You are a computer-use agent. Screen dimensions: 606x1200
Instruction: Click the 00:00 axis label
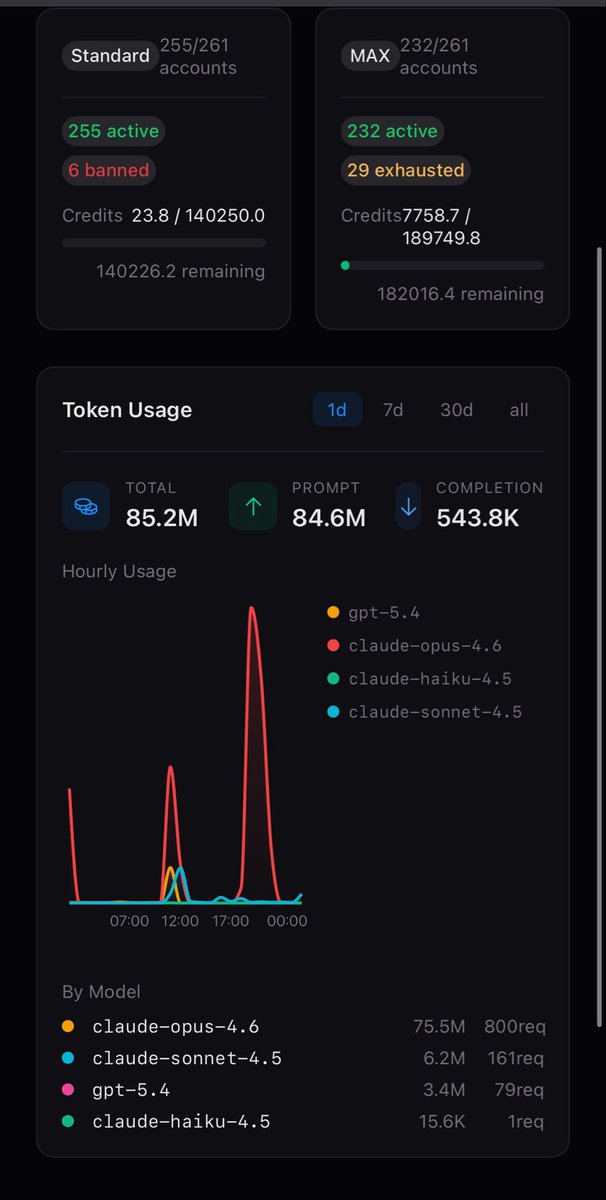tap(288, 921)
